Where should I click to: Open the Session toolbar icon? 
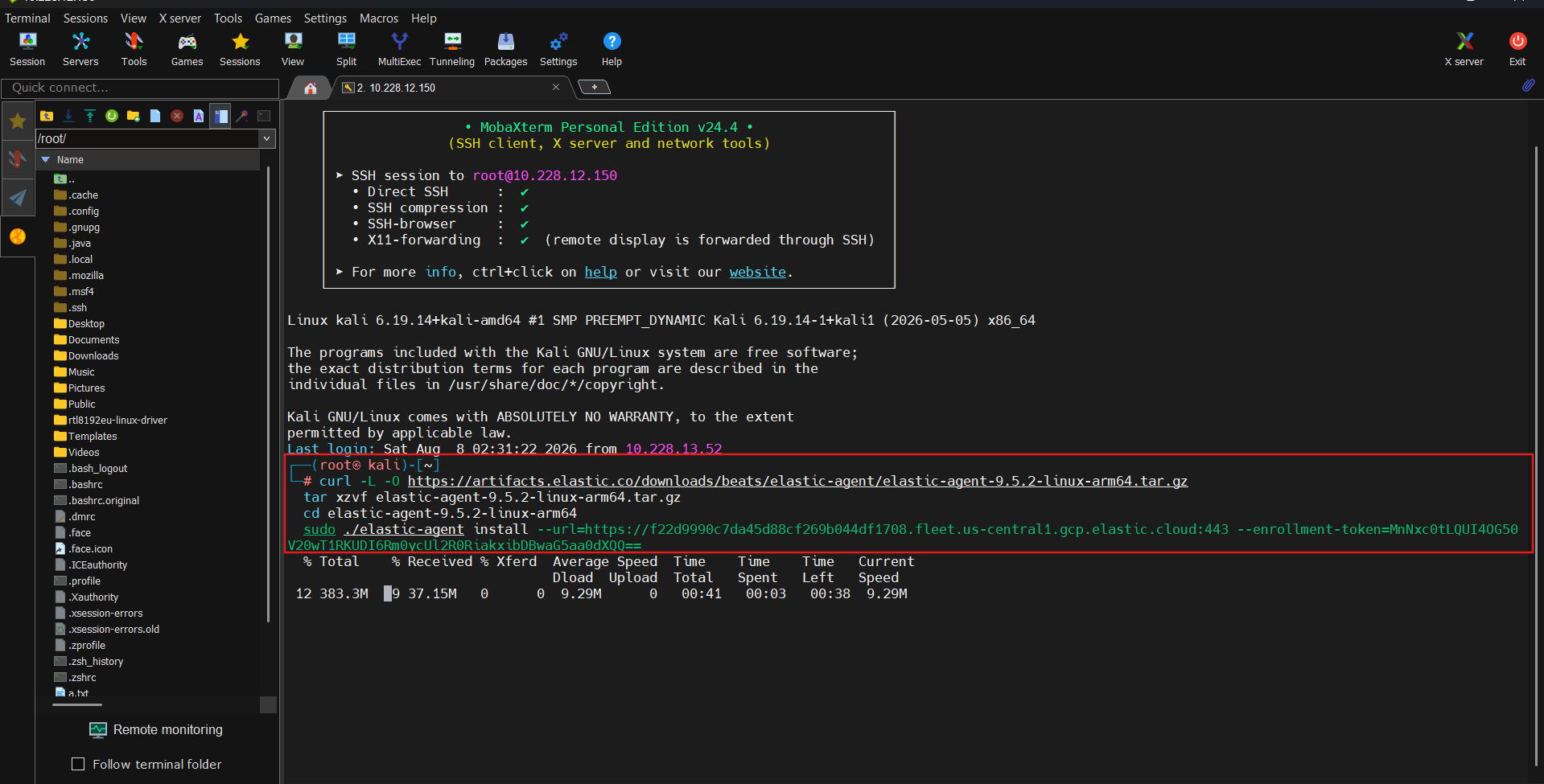(27, 48)
